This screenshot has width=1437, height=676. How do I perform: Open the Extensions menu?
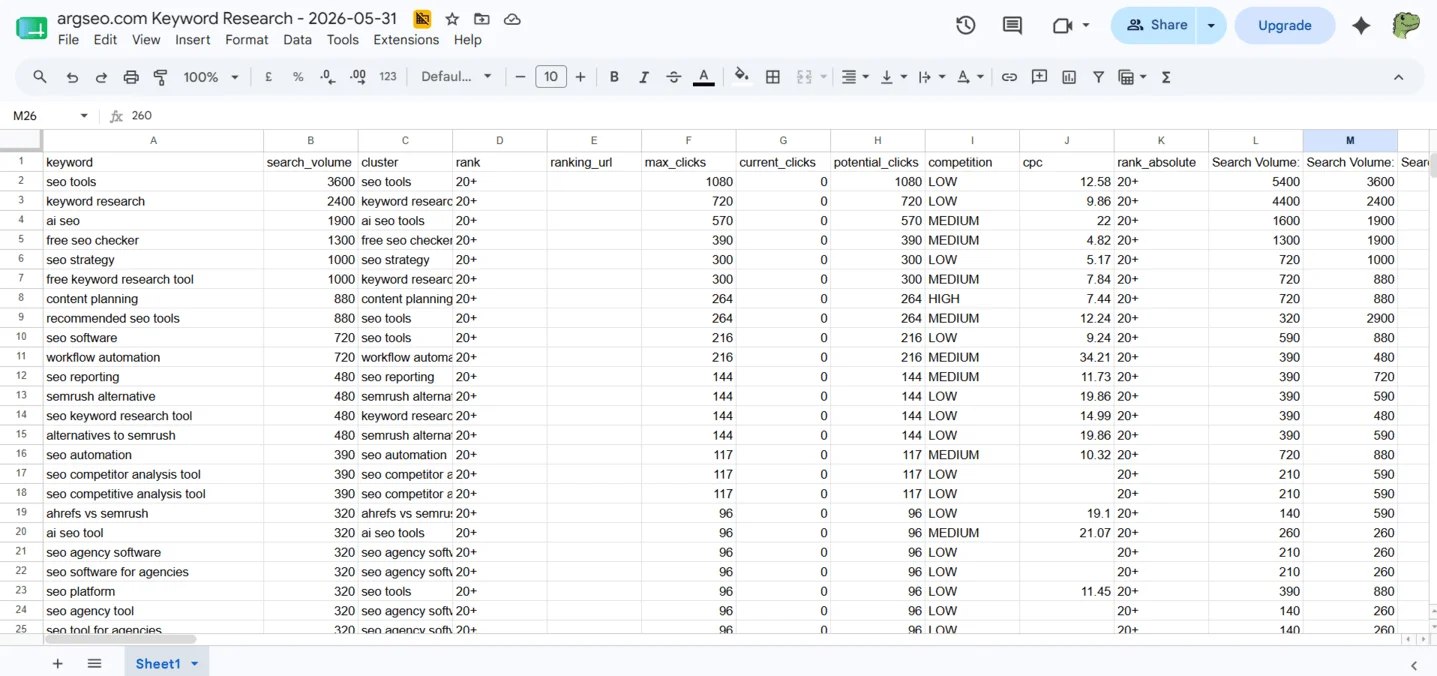tap(406, 40)
